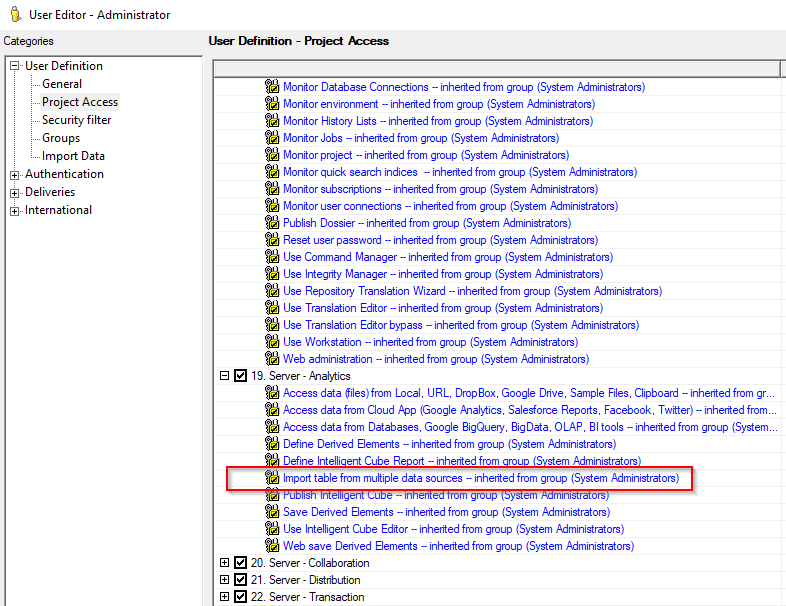The image size is (786, 606).
Task: Click the icon next to Use Command Manager
Action: tap(272, 257)
